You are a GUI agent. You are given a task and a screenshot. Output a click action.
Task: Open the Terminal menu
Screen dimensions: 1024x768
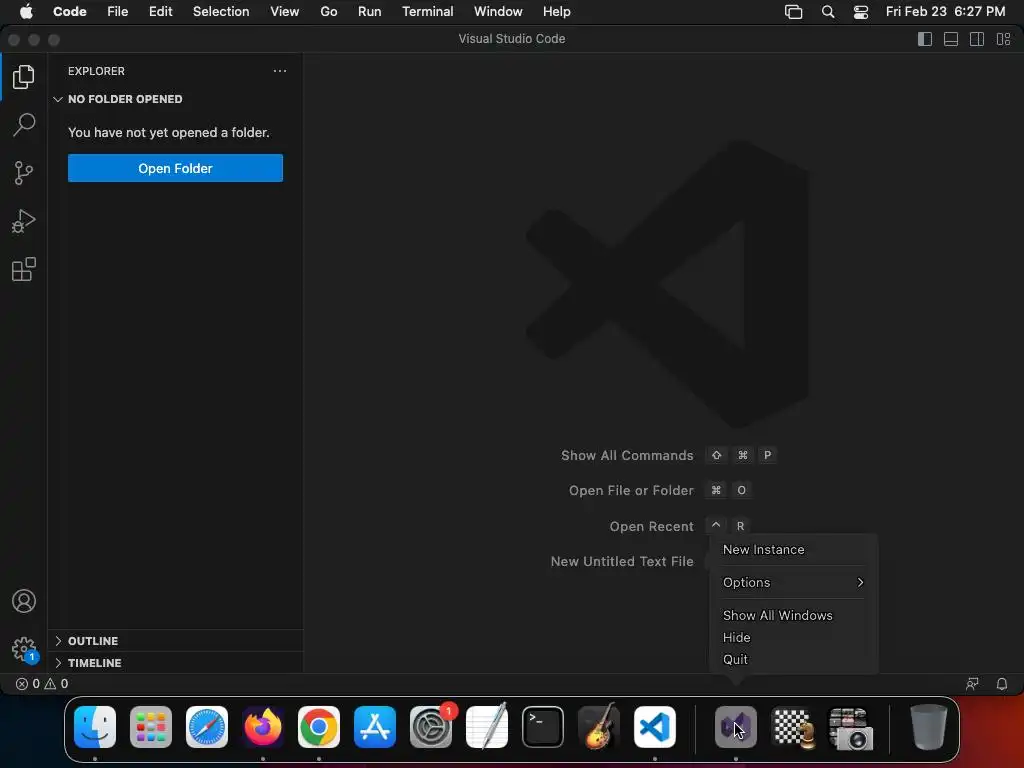pos(428,12)
